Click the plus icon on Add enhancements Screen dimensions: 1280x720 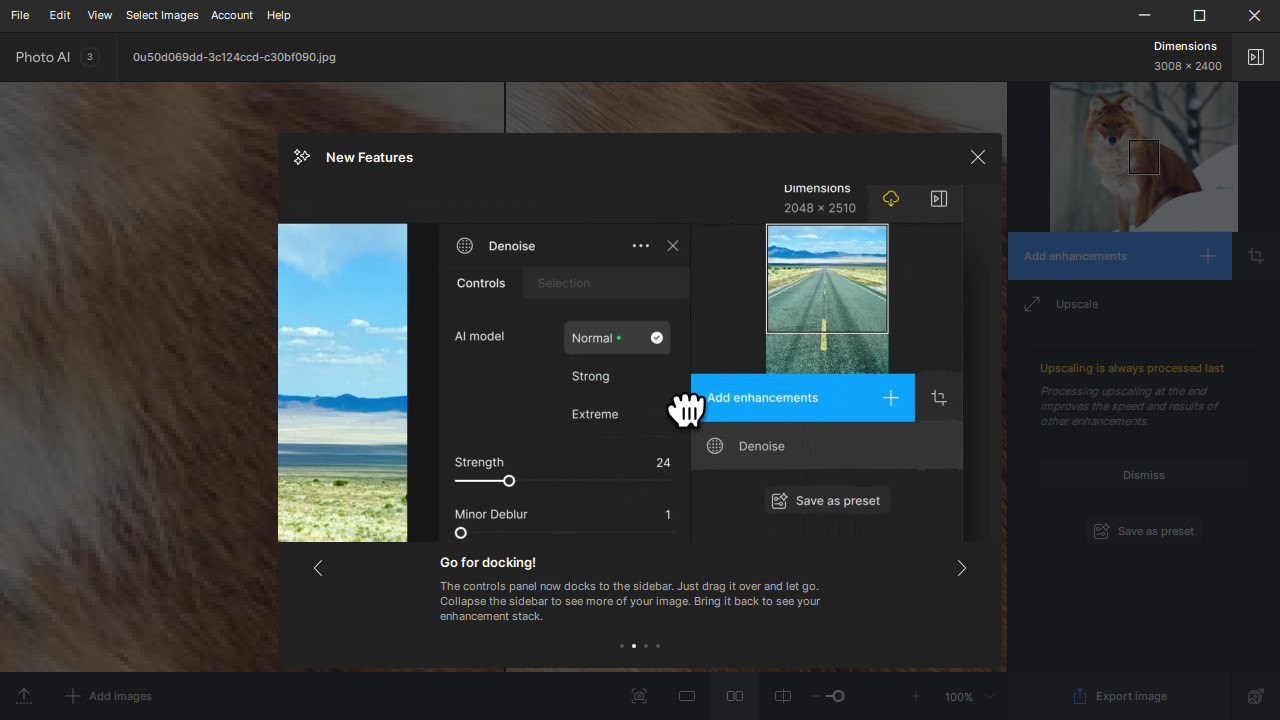(1208, 256)
